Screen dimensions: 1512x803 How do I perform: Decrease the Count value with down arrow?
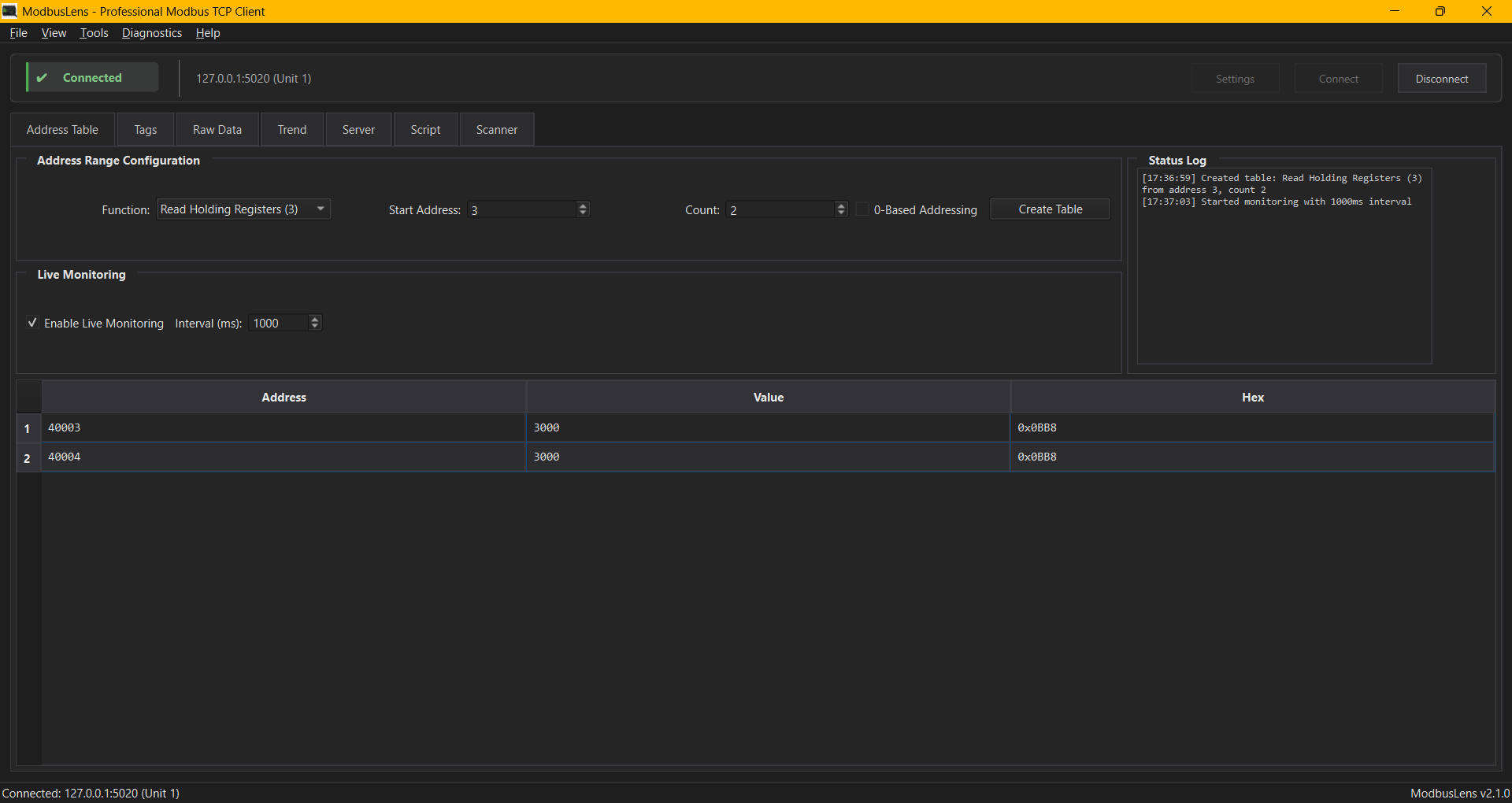pyautogui.click(x=841, y=213)
